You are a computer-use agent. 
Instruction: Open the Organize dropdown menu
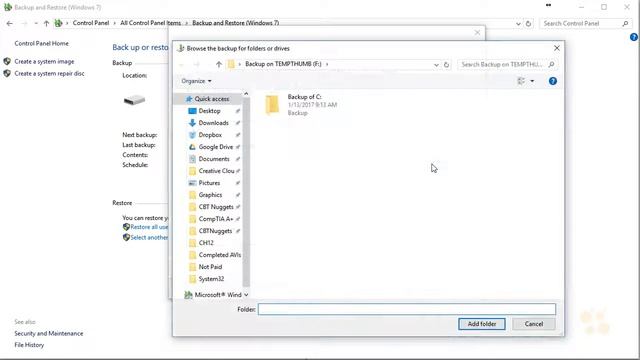(x=196, y=81)
